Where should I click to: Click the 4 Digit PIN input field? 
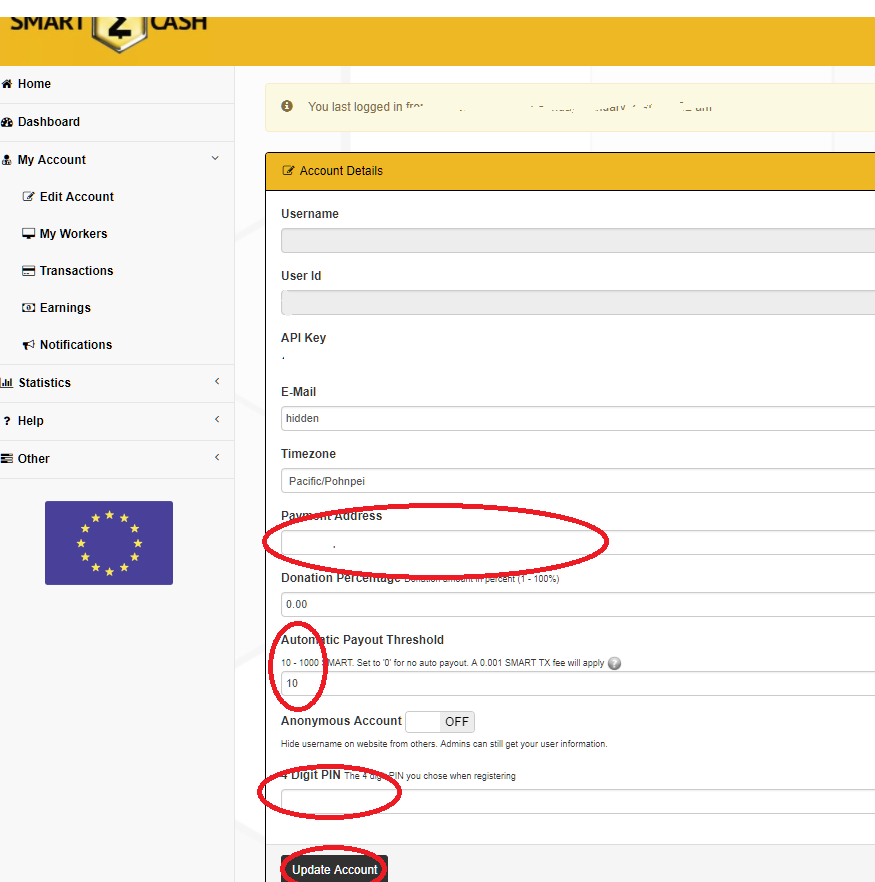[x=578, y=801]
